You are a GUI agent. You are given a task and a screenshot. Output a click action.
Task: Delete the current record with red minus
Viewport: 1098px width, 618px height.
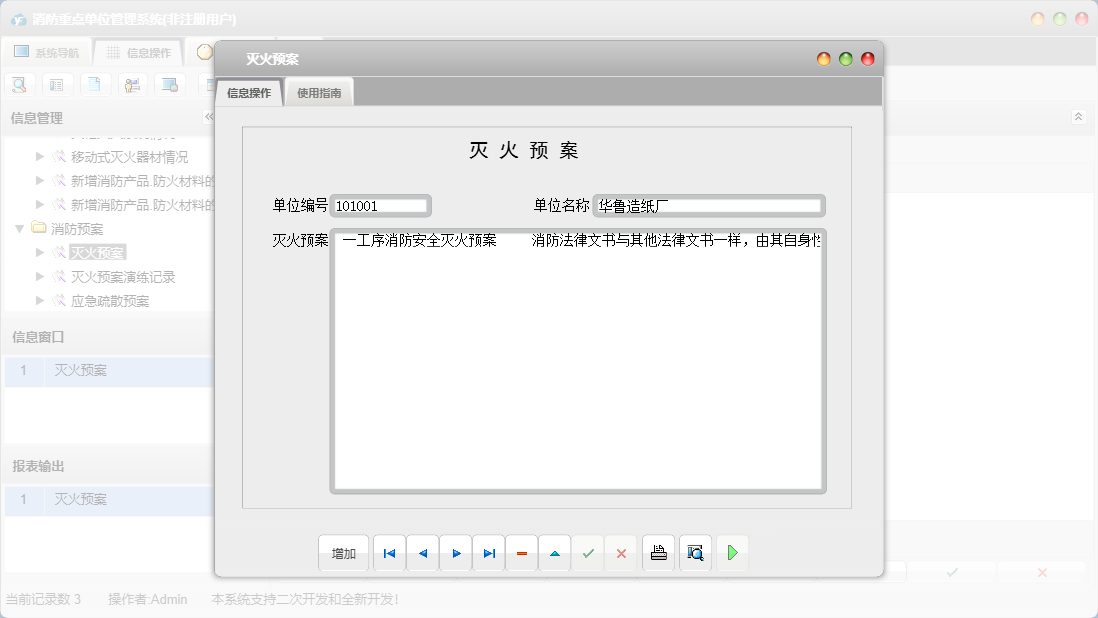coord(521,552)
